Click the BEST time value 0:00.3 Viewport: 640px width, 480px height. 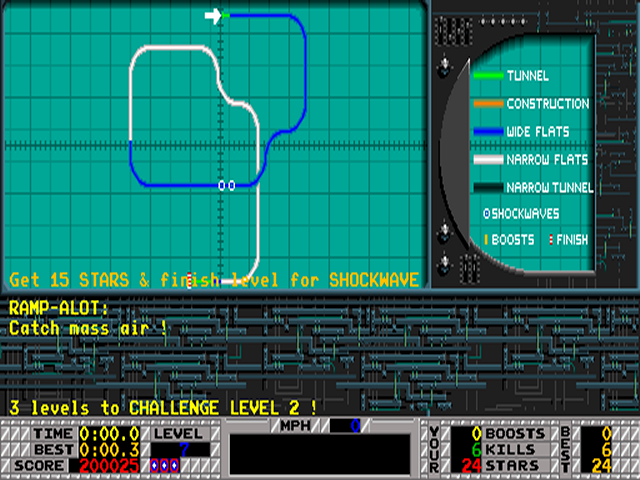click(109, 450)
